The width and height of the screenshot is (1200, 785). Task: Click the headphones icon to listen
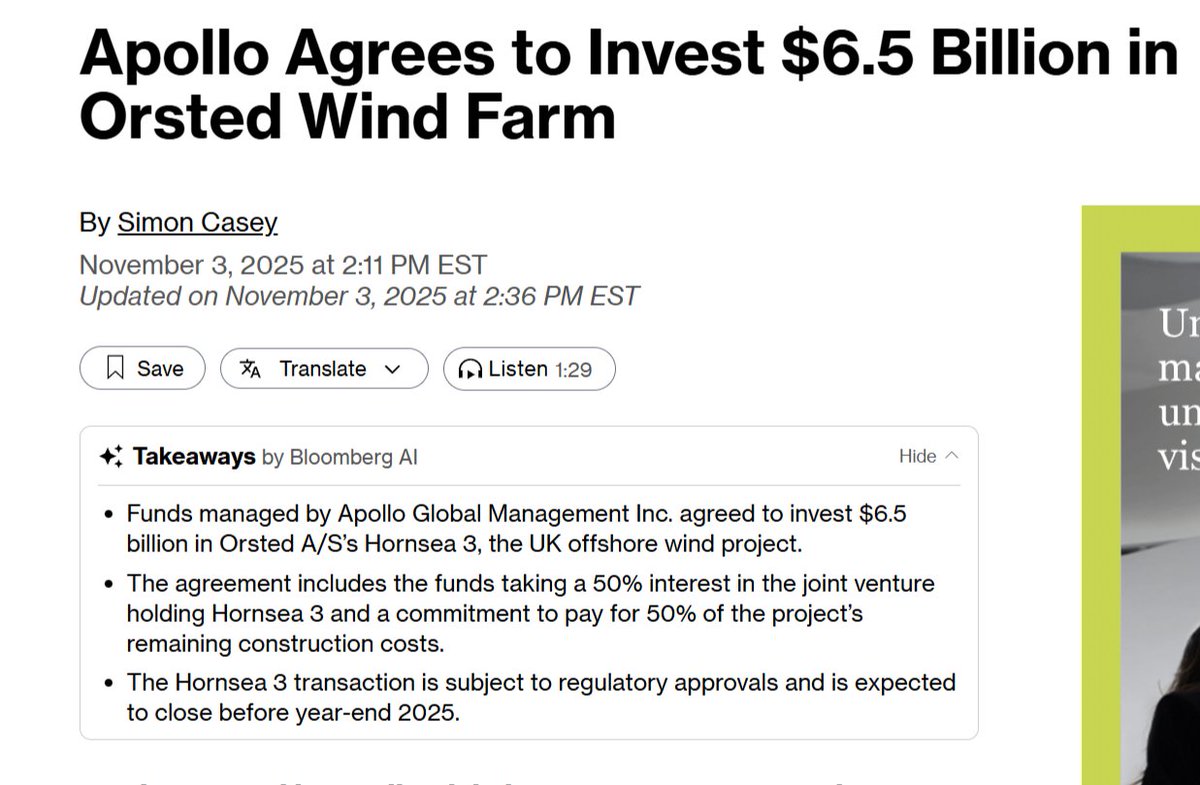point(470,370)
